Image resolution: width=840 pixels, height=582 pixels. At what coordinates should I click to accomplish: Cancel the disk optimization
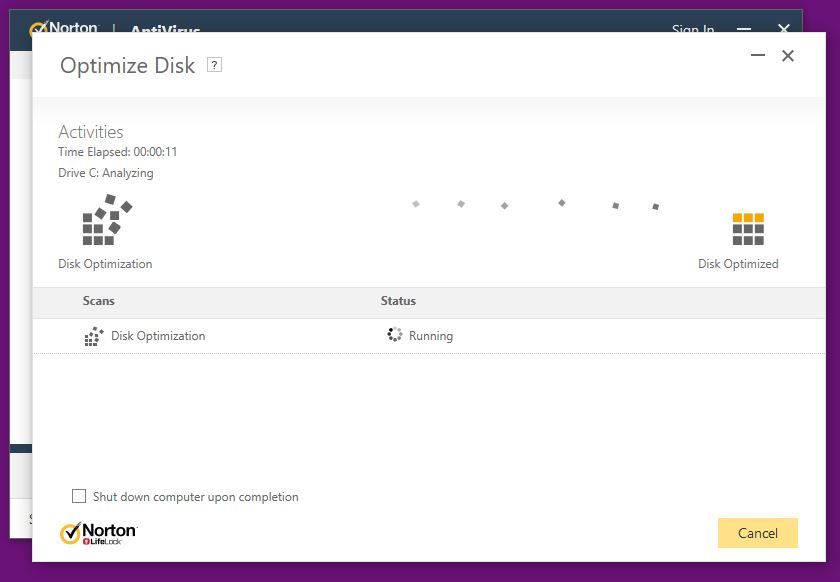click(758, 533)
